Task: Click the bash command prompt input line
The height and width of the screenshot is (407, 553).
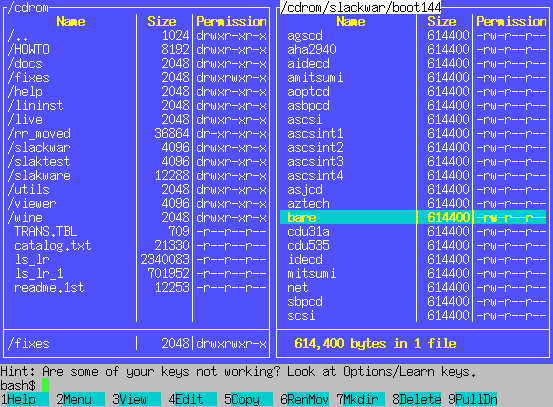Action: point(276,385)
